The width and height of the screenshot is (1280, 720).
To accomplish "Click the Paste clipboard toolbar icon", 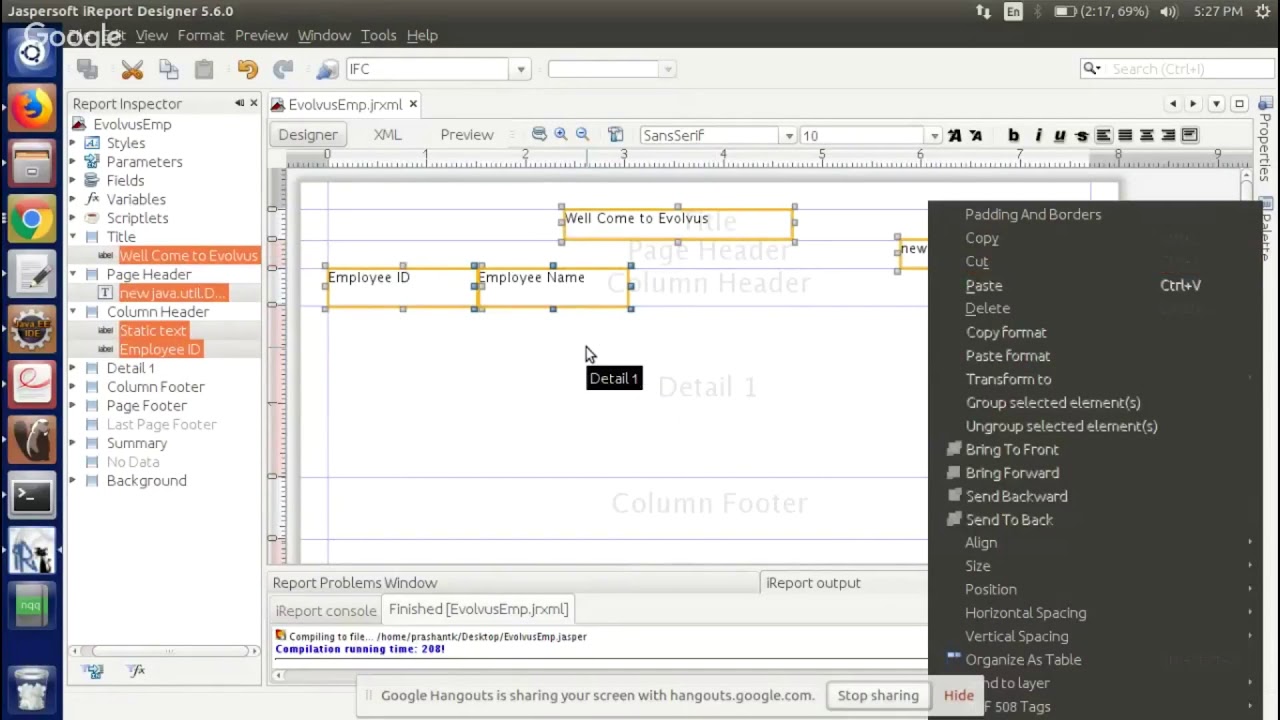I will [x=204, y=69].
